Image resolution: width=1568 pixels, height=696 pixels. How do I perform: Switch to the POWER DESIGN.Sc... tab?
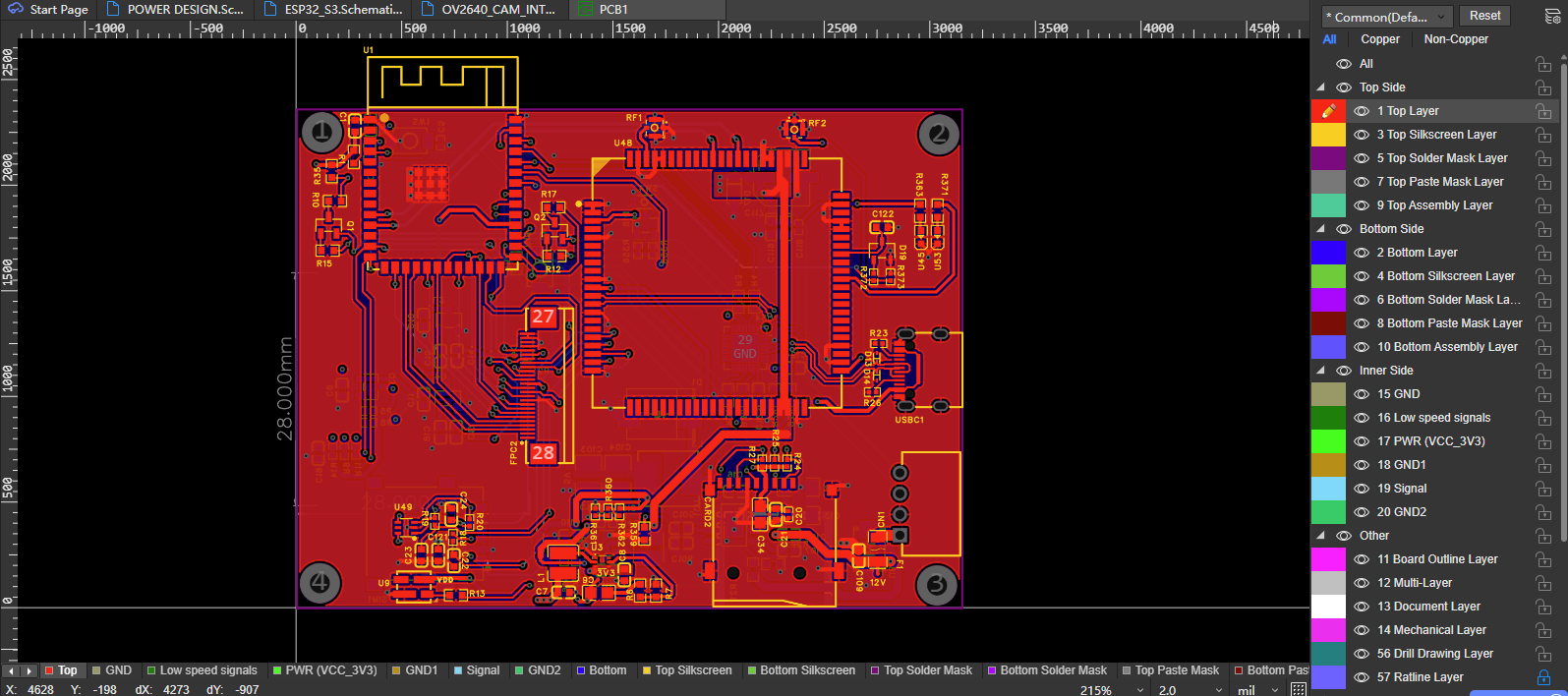point(175,10)
